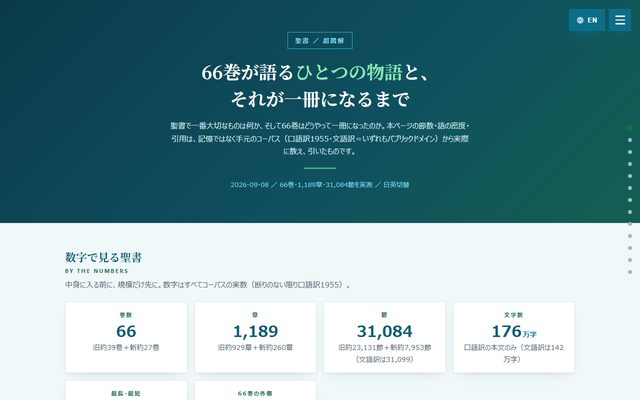Switch language with the EN globe button
Screen dimensions: 640x400
coord(587,20)
